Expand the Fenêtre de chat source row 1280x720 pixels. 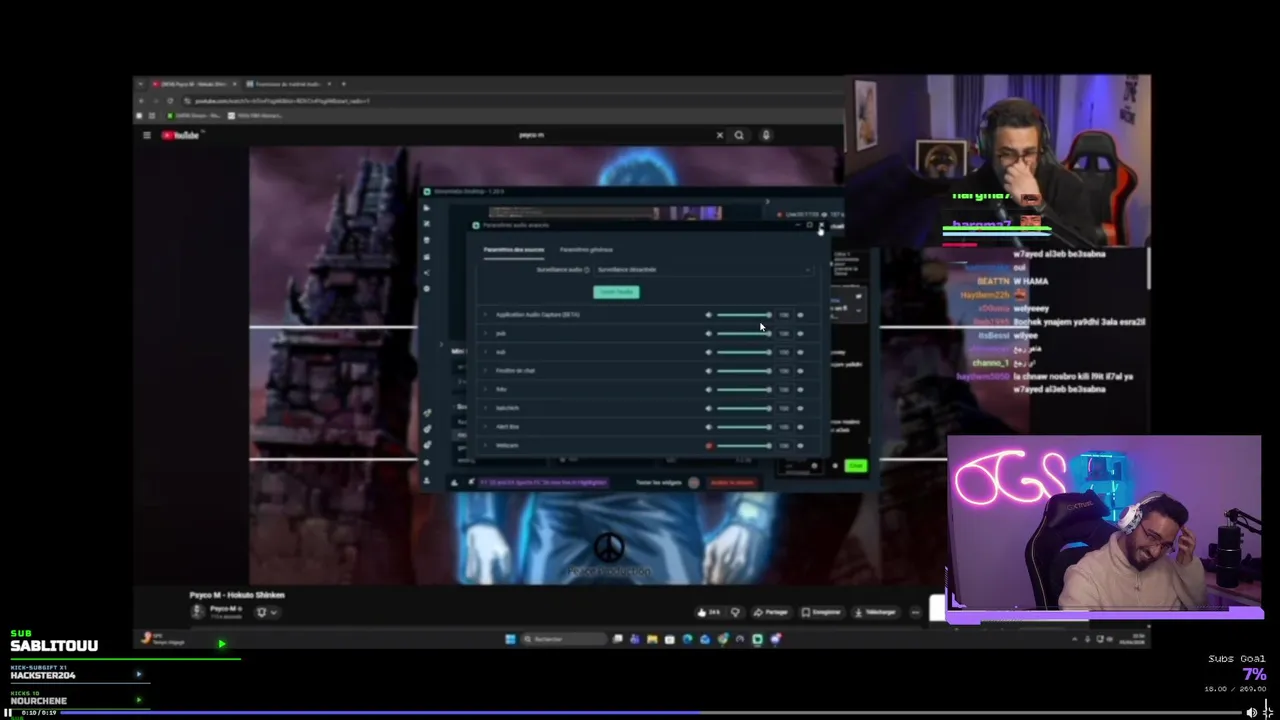pyautogui.click(x=485, y=371)
